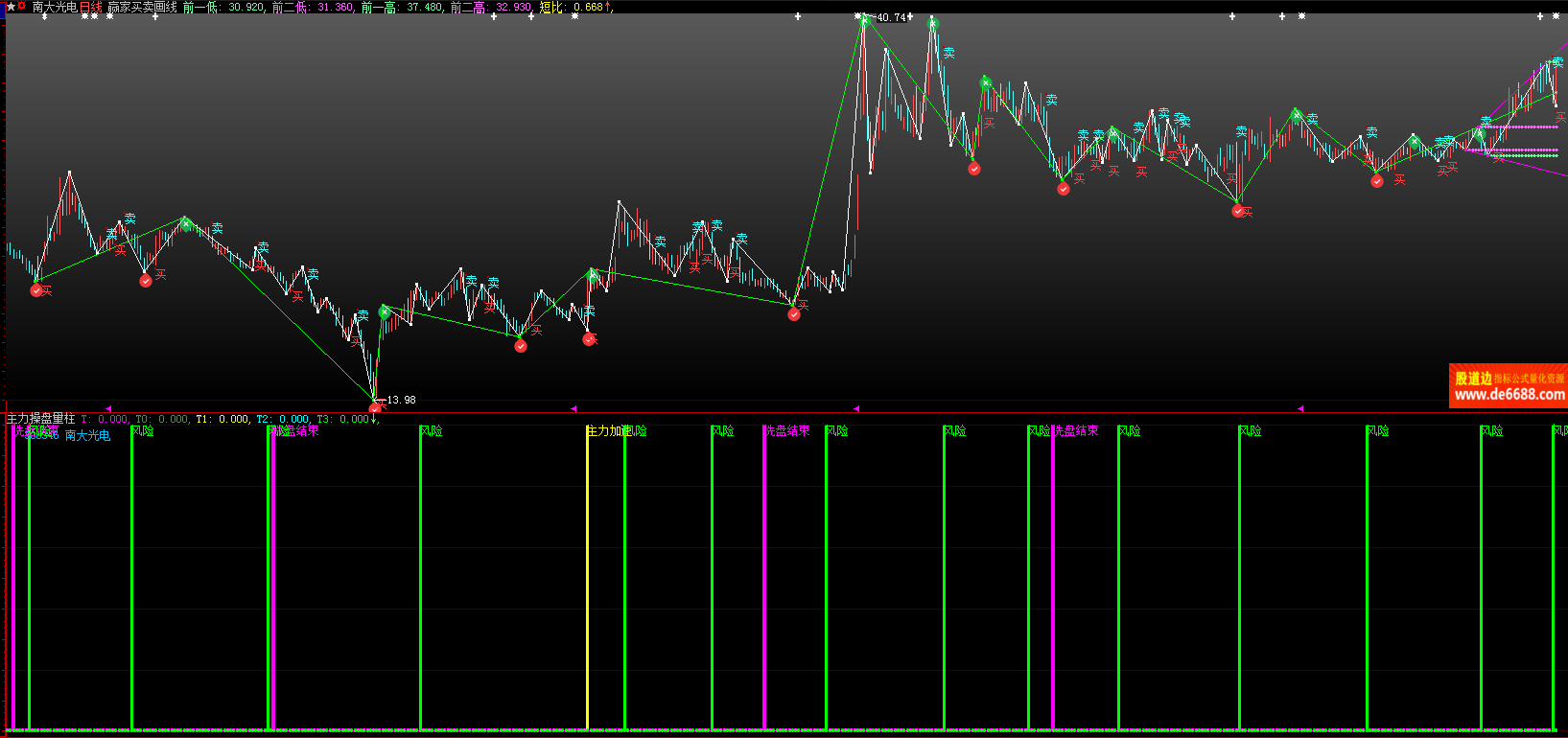Click the 赢家买卖画线 indicator name

coord(142,7)
